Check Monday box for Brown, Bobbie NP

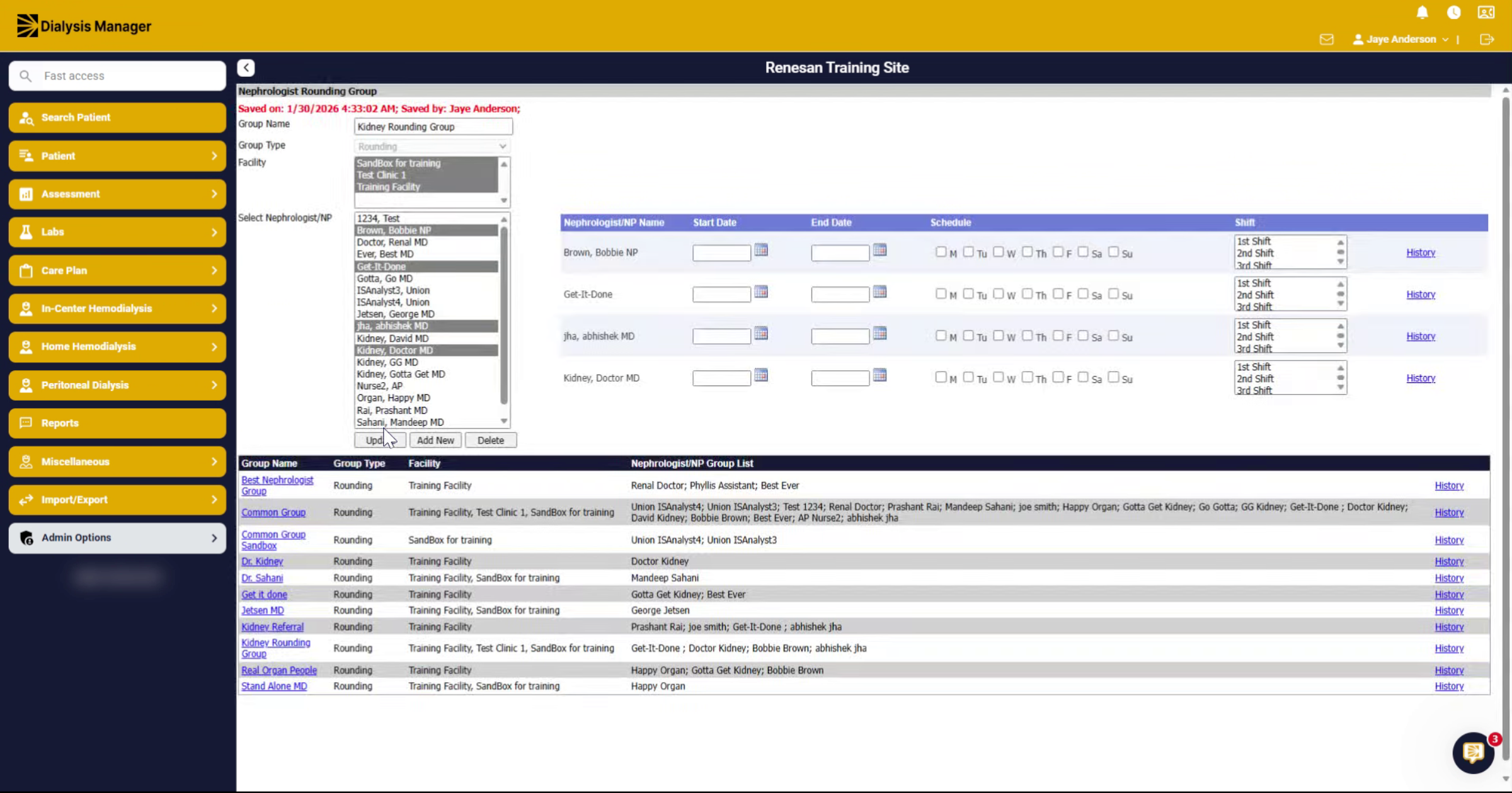(x=941, y=252)
